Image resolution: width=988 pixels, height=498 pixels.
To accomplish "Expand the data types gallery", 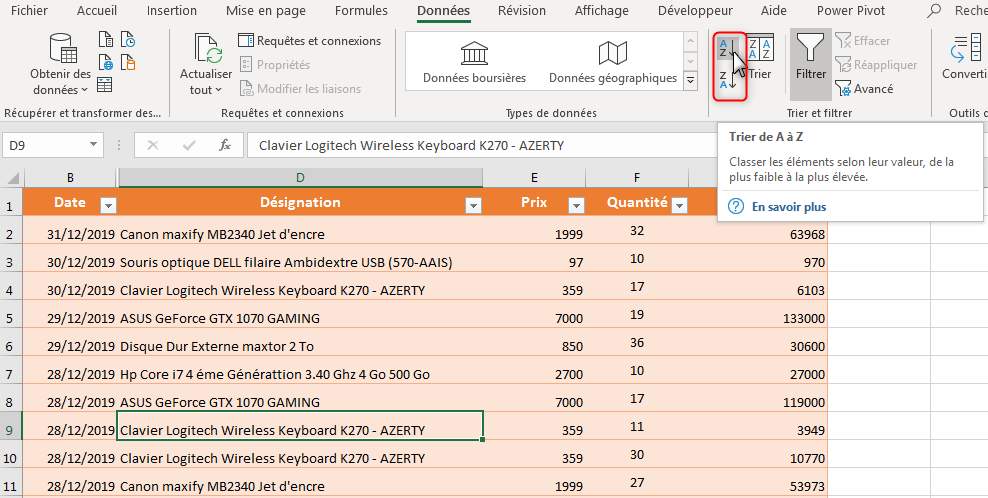I will click(691, 81).
